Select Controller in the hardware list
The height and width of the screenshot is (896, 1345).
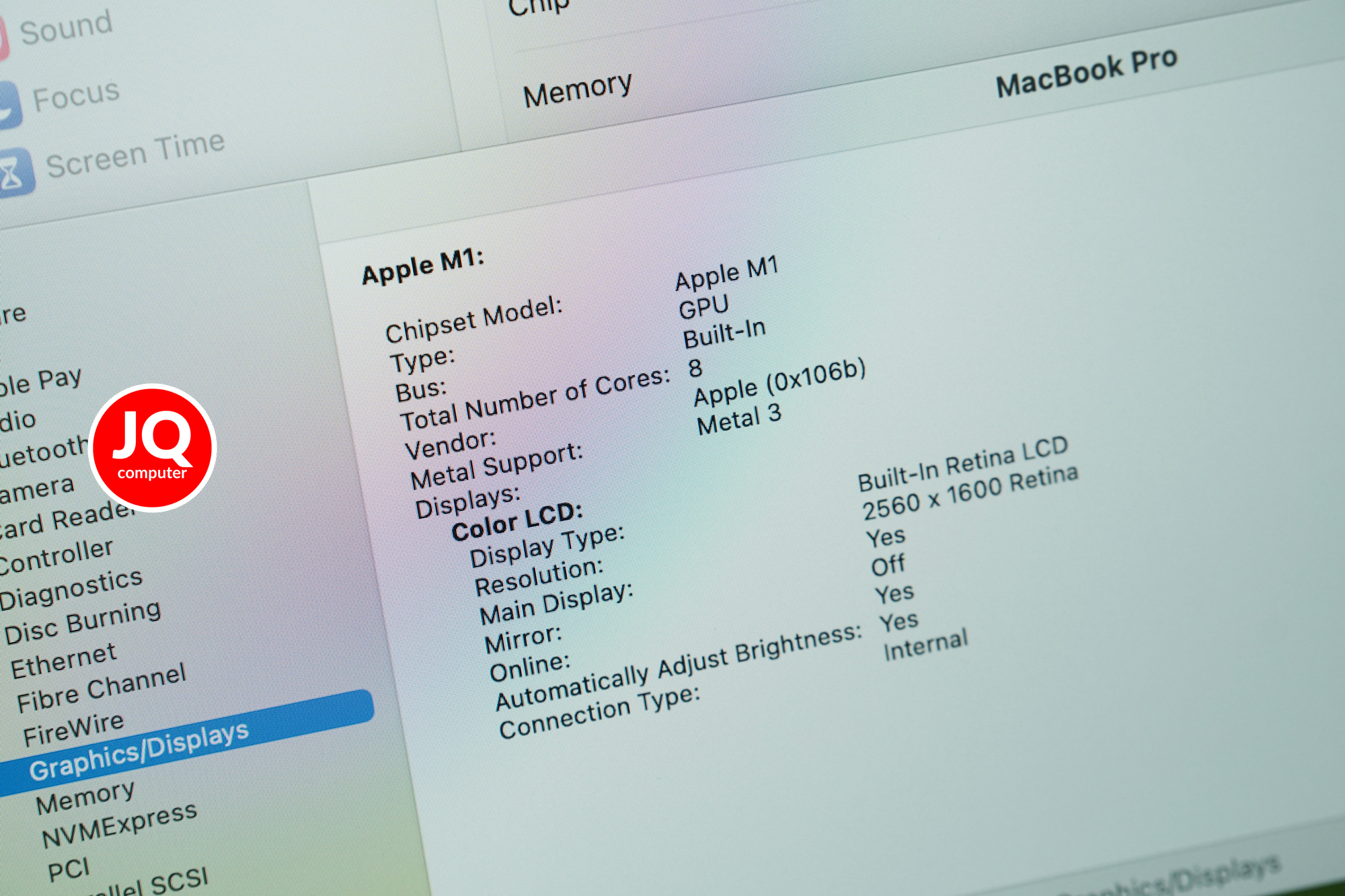click(x=56, y=557)
